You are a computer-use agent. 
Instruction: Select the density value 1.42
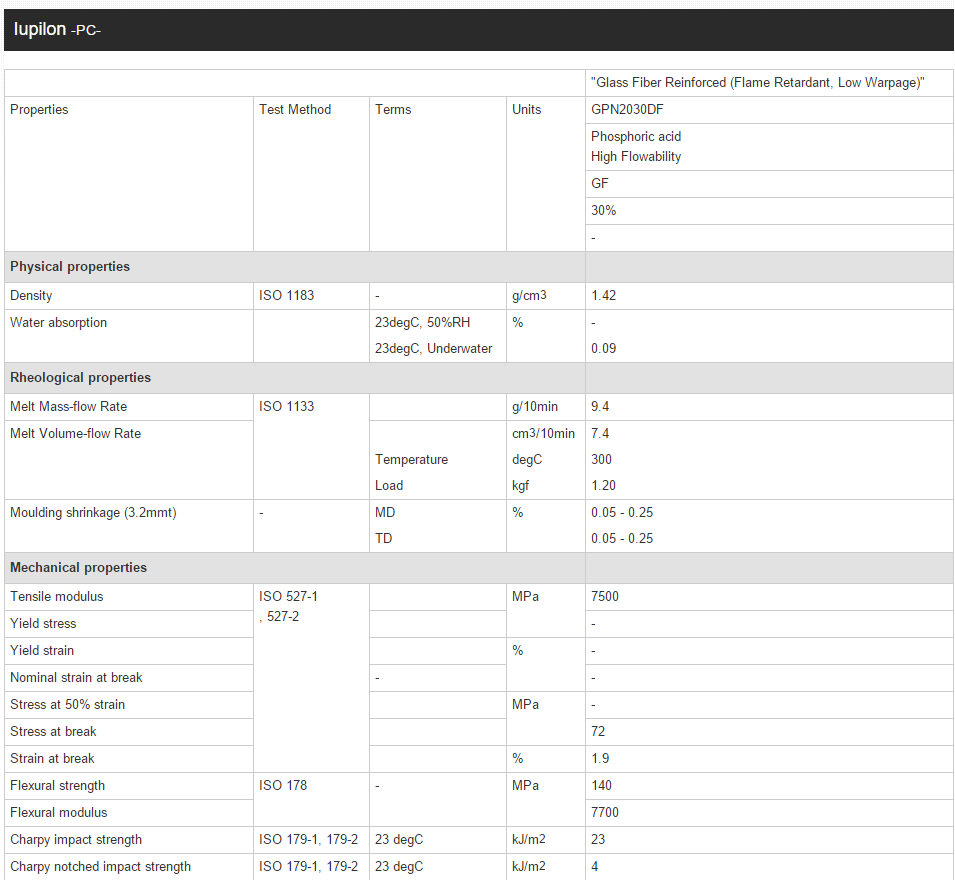603,295
